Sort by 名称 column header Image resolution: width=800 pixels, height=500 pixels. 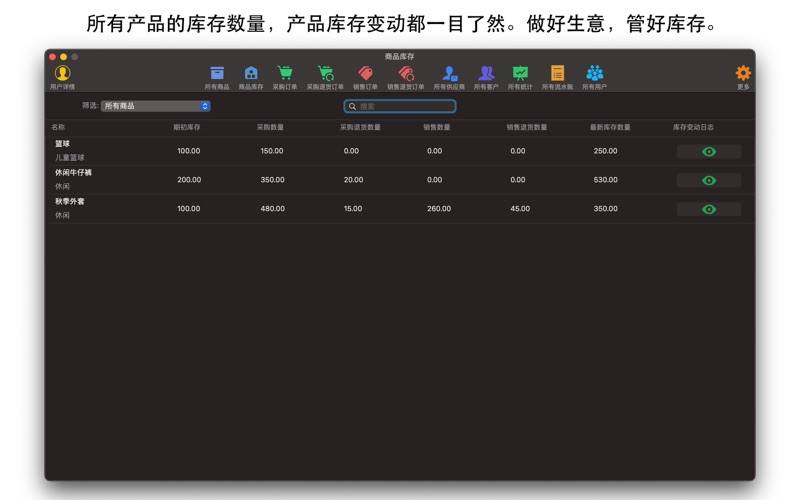[x=58, y=127]
